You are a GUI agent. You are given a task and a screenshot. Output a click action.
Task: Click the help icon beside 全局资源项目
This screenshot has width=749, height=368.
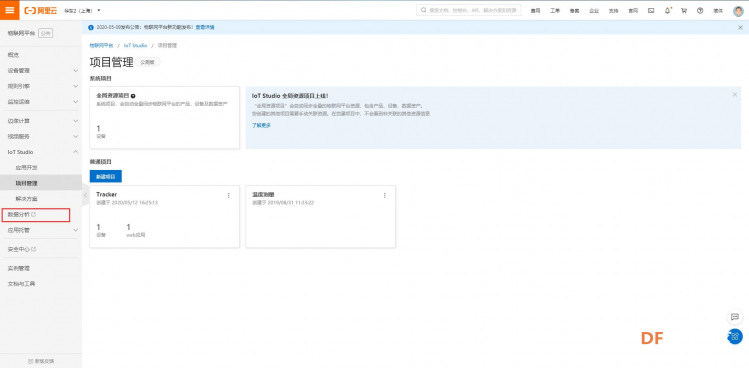click(x=133, y=96)
